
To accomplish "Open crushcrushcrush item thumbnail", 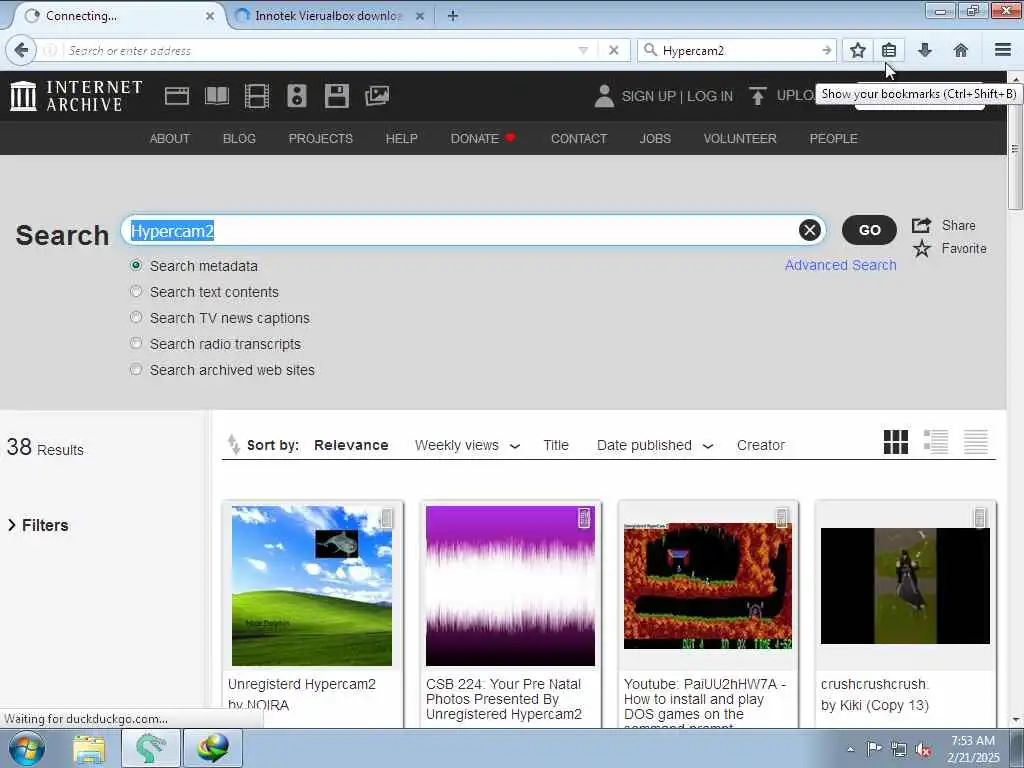I will pyautogui.click(x=905, y=586).
